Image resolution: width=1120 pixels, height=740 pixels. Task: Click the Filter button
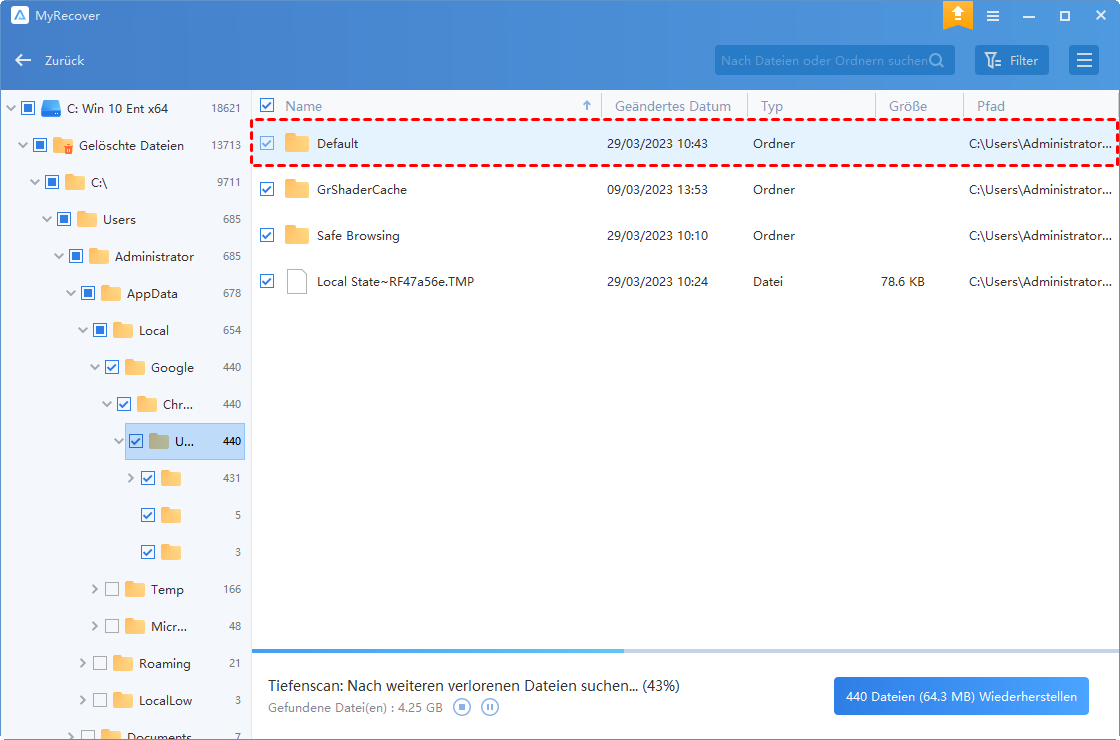point(1011,61)
